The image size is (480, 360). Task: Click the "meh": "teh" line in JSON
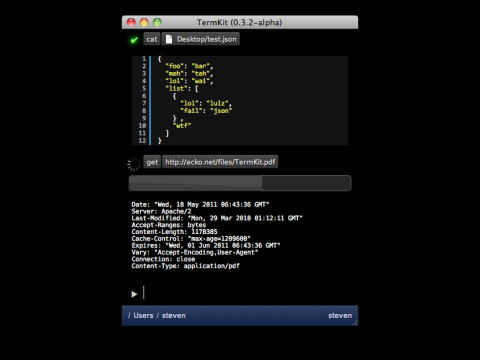189,73
